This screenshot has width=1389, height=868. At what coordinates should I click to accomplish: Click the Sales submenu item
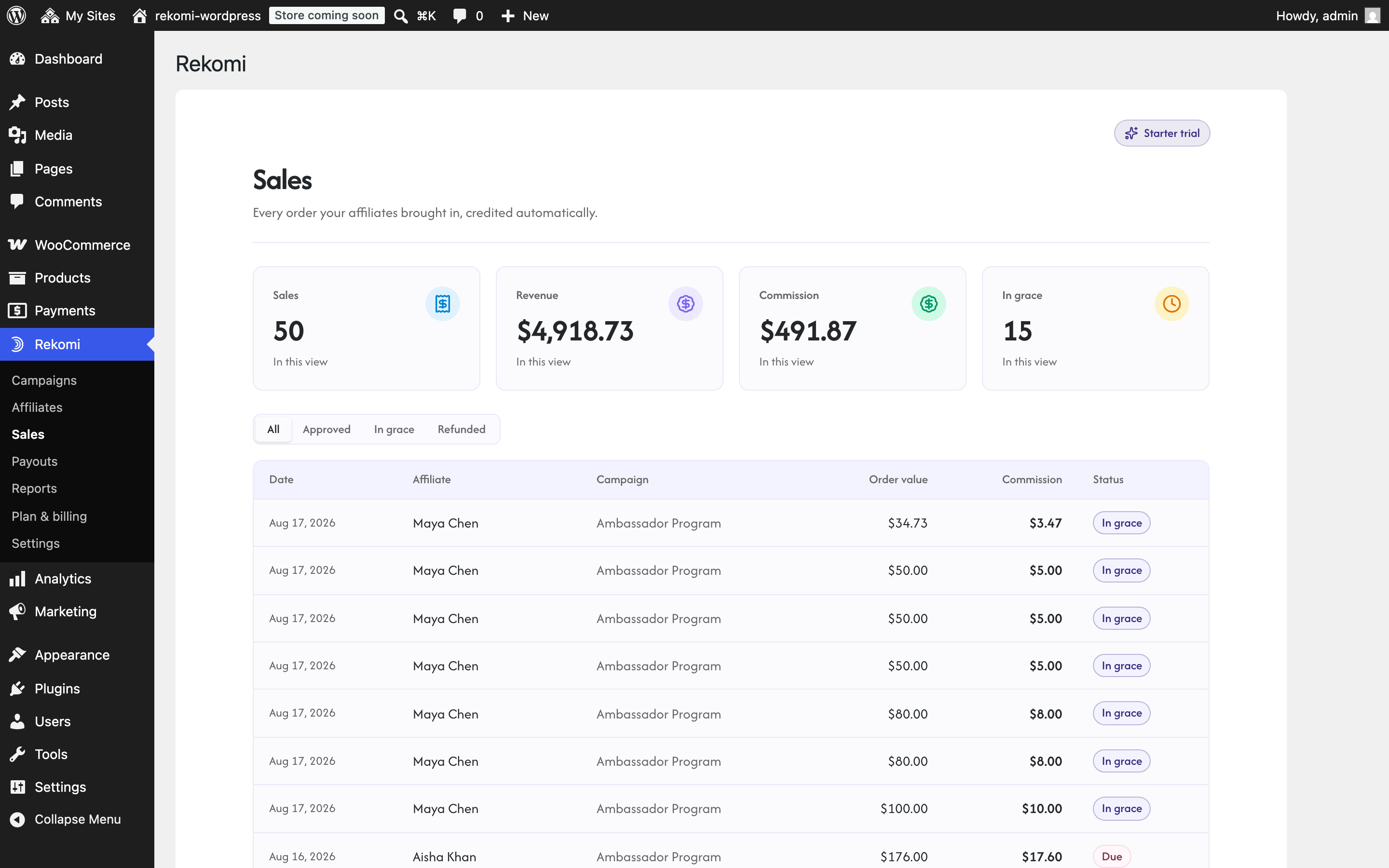click(28, 434)
